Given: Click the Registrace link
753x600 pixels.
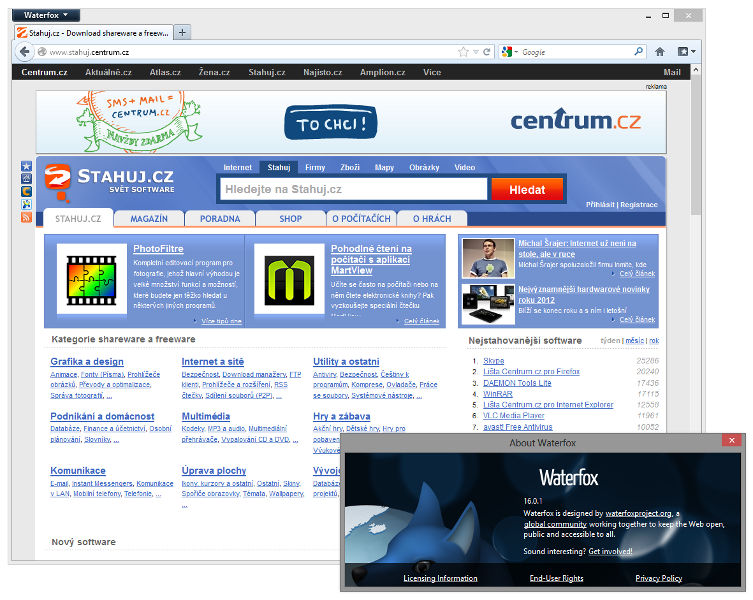Looking at the screenshot, I should [x=639, y=205].
